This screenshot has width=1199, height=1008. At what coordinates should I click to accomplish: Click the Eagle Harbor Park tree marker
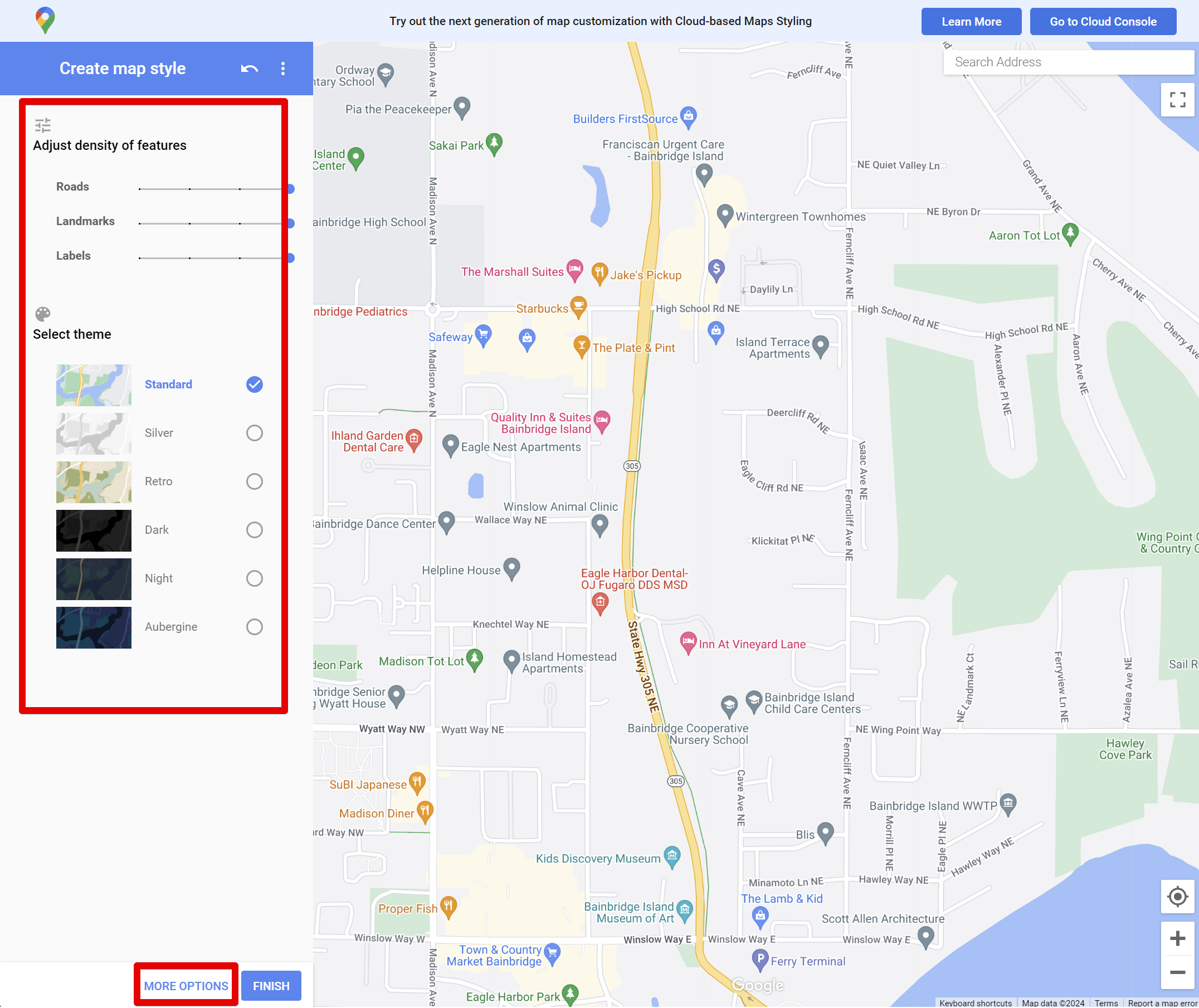(571, 995)
